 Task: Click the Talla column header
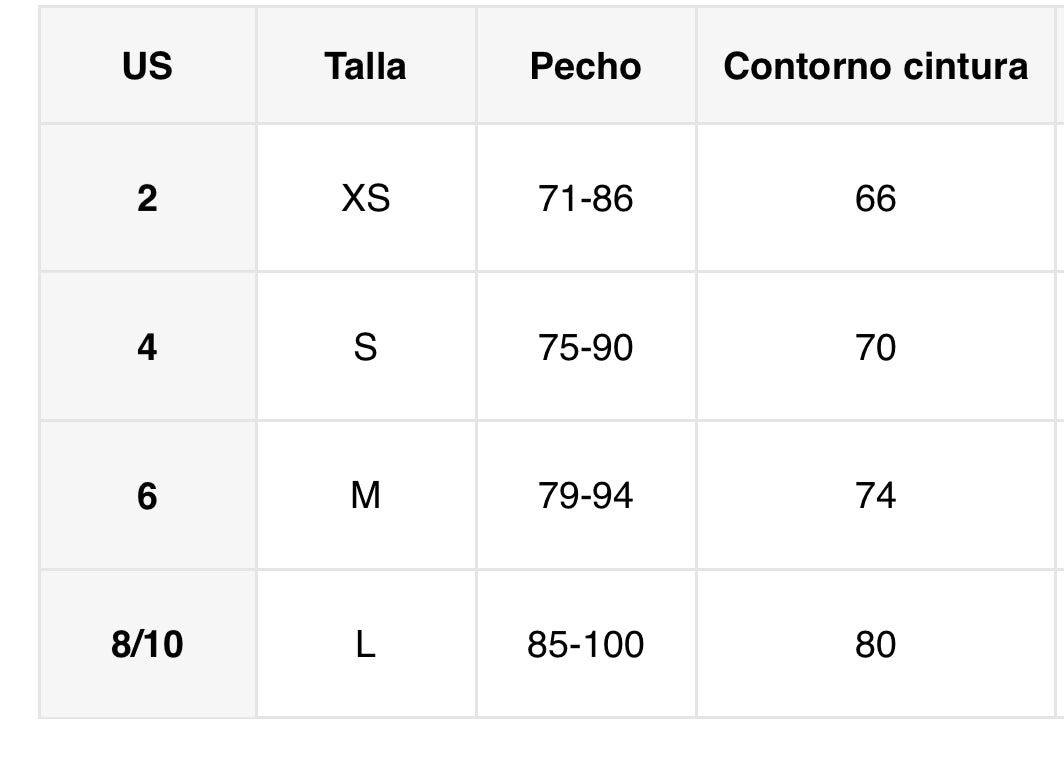(365, 66)
